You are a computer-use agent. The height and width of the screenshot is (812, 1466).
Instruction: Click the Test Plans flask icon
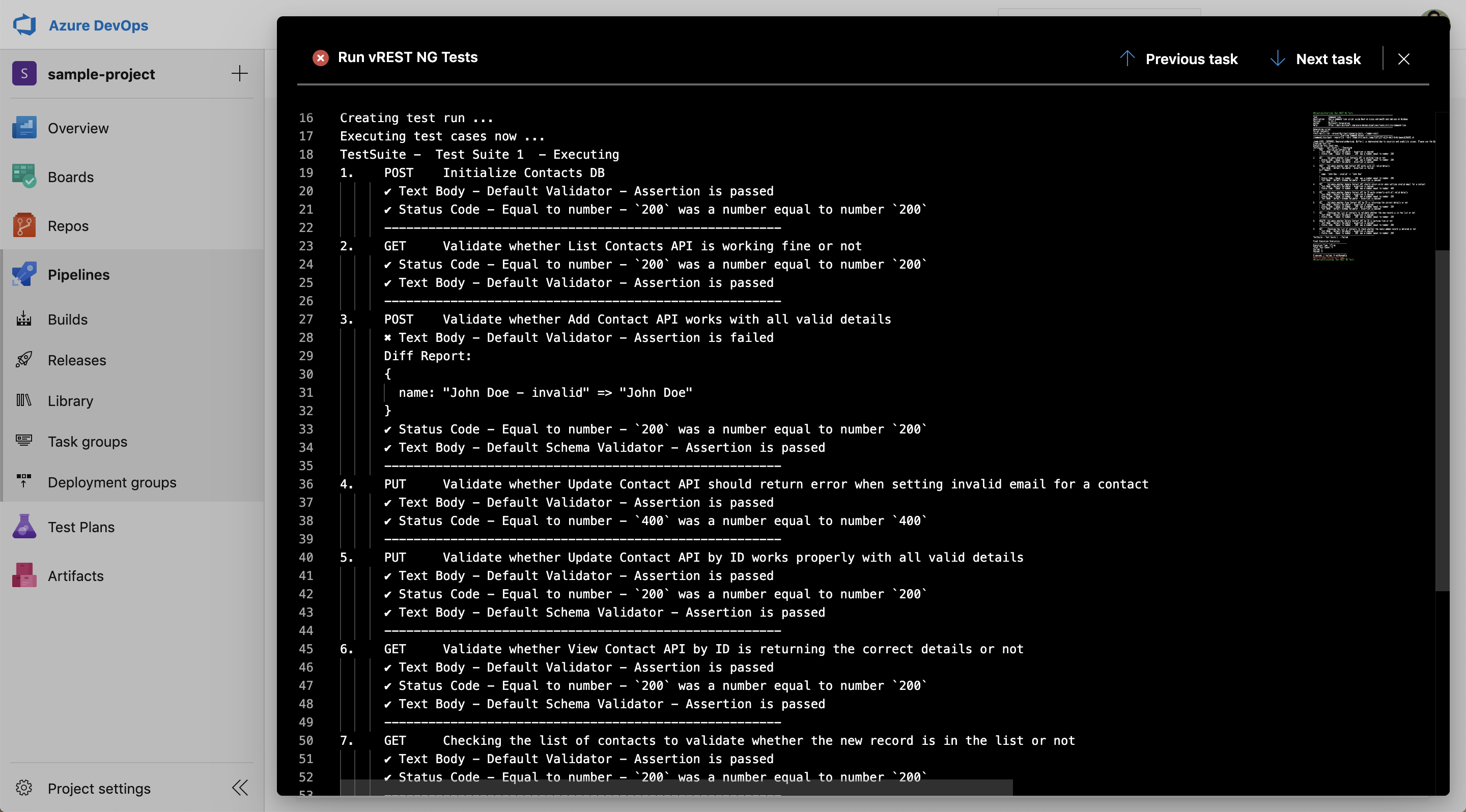[24, 527]
